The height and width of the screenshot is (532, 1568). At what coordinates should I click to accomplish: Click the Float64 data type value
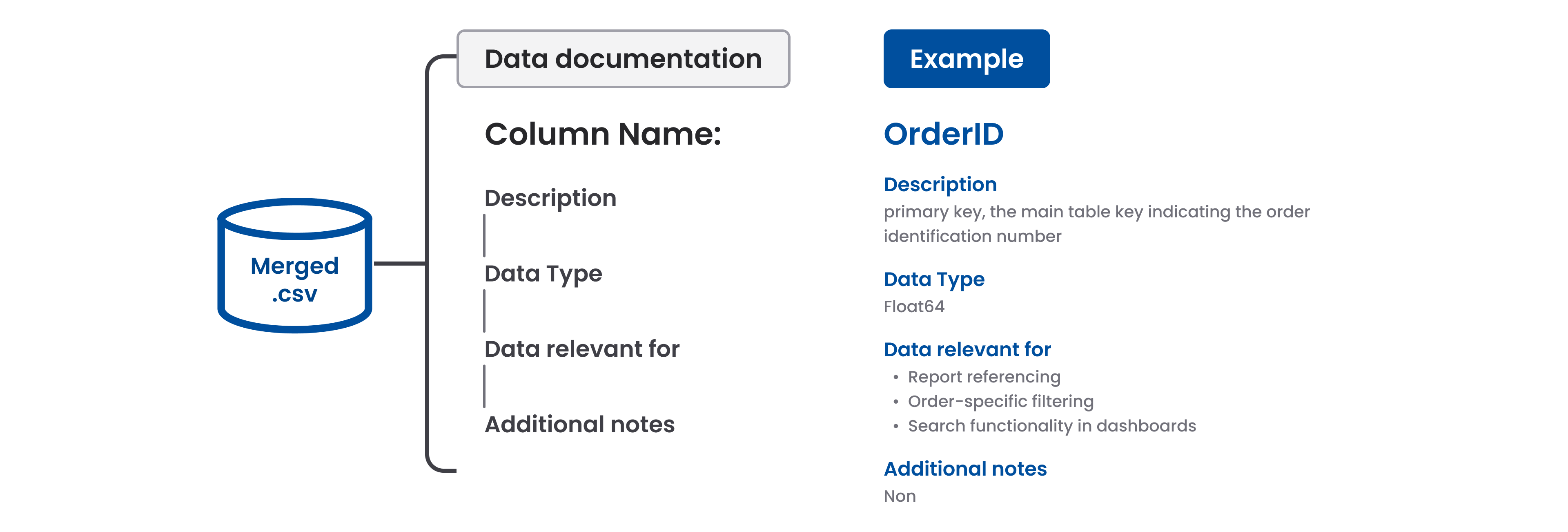click(914, 306)
